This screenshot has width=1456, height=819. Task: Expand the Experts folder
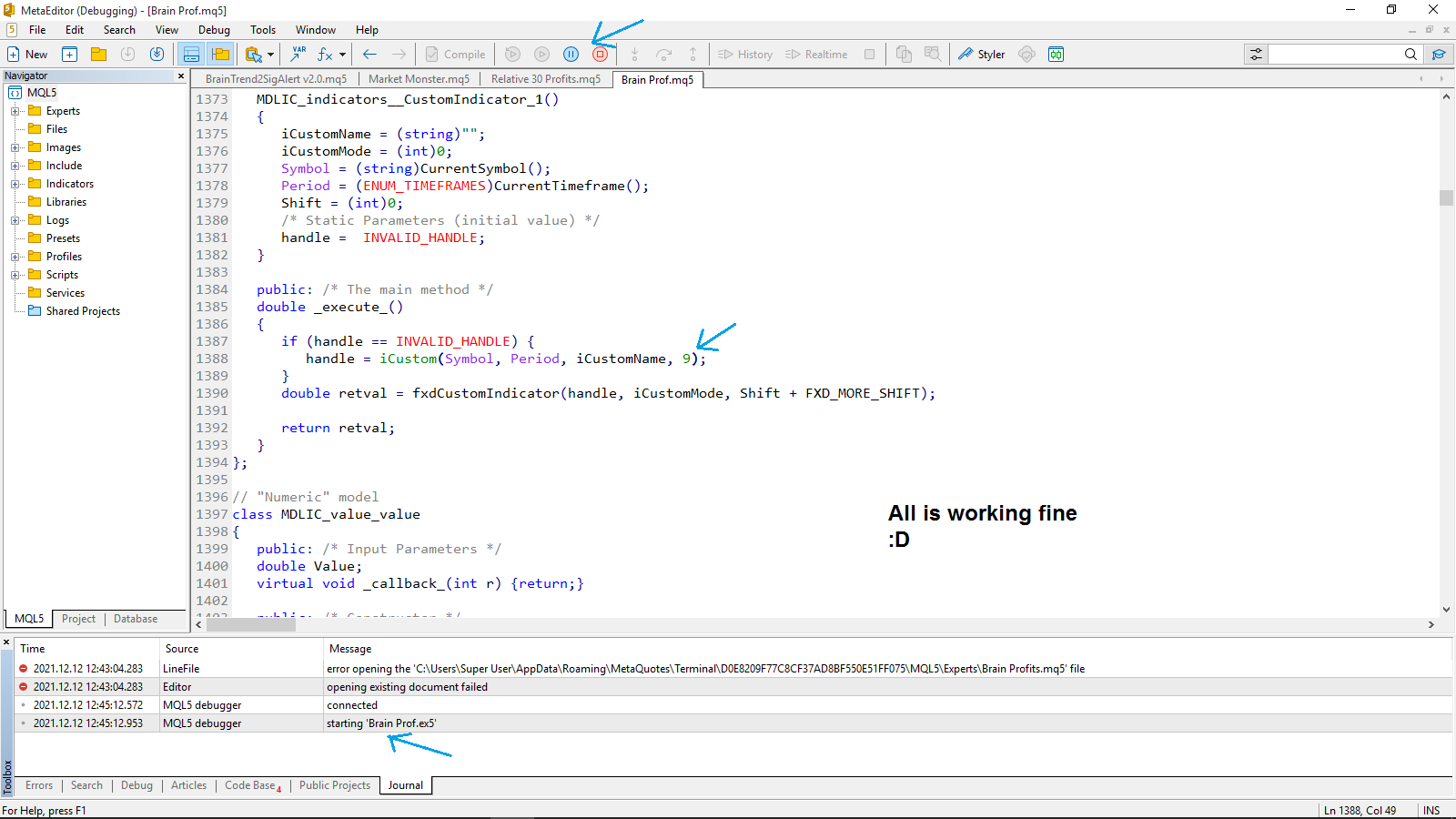click(x=15, y=111)
